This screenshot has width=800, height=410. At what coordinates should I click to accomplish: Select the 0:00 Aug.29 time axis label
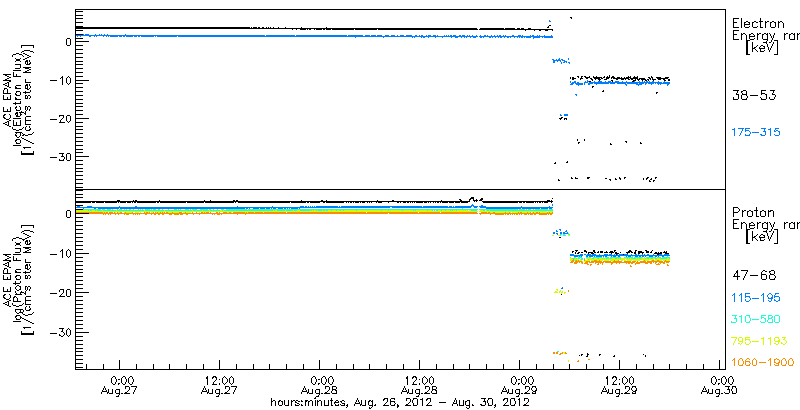point(519,385)
